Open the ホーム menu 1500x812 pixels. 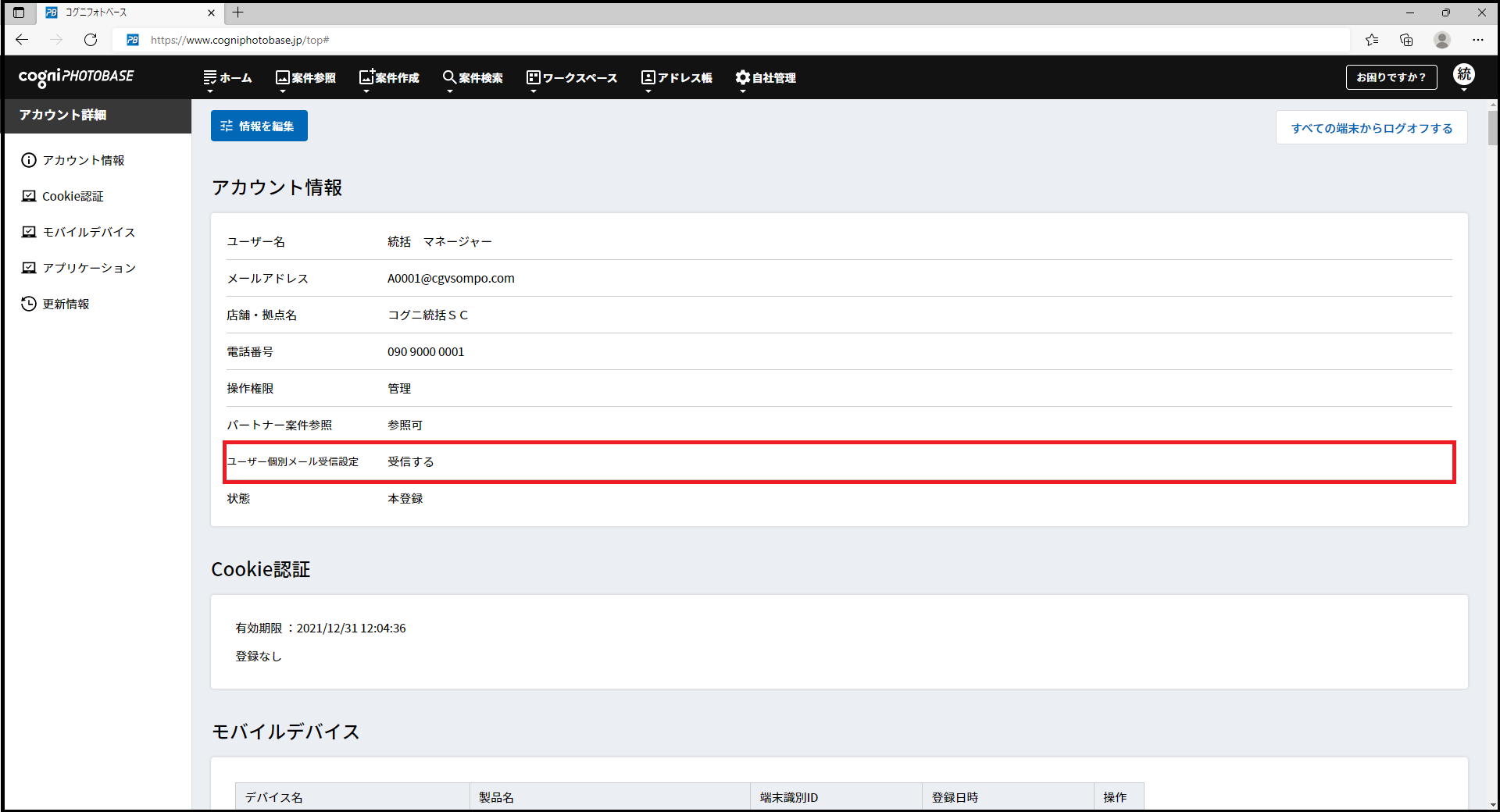coord(227,77)
